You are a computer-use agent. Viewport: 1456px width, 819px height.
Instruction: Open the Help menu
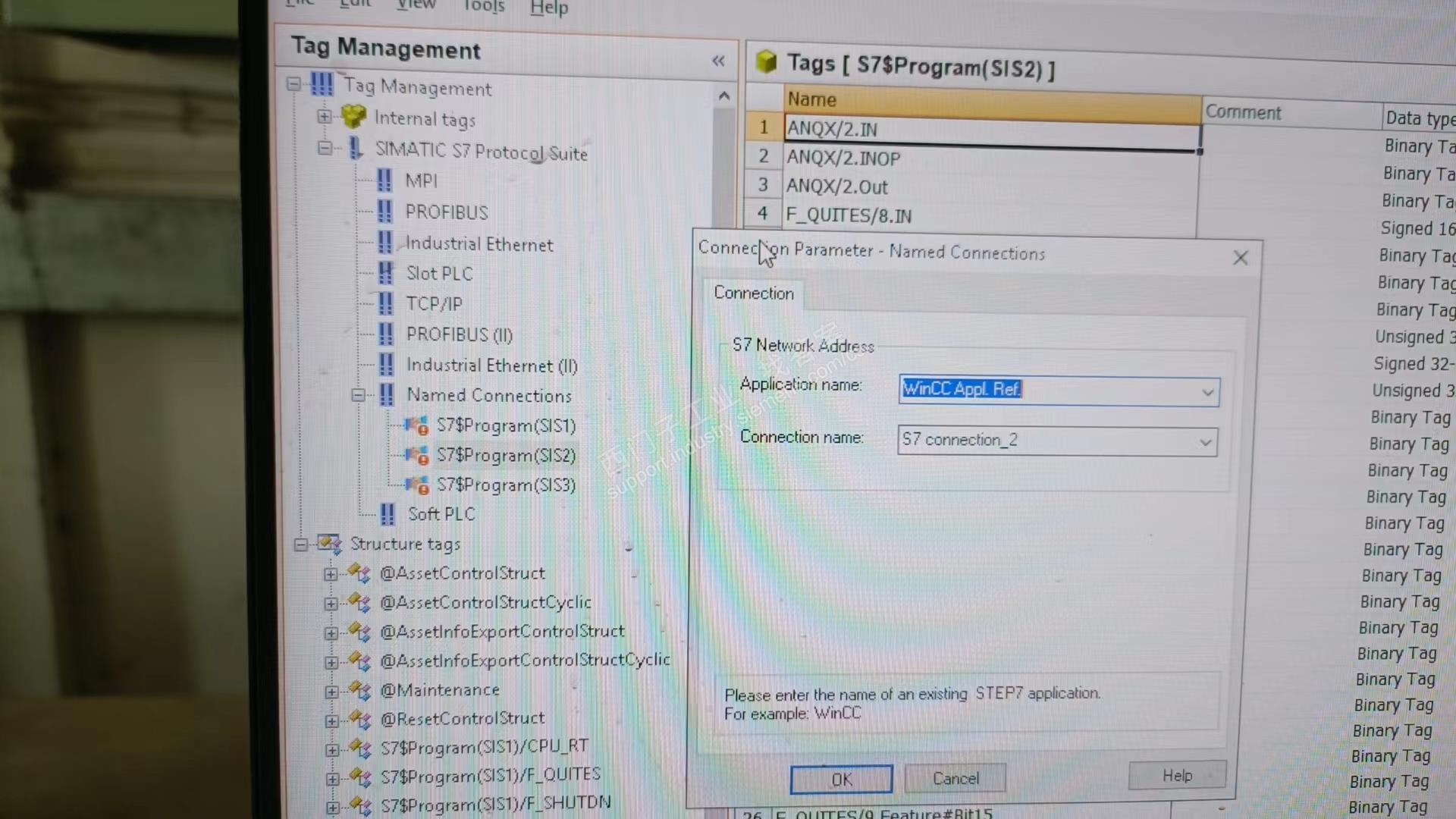click(x=549, y=8)
